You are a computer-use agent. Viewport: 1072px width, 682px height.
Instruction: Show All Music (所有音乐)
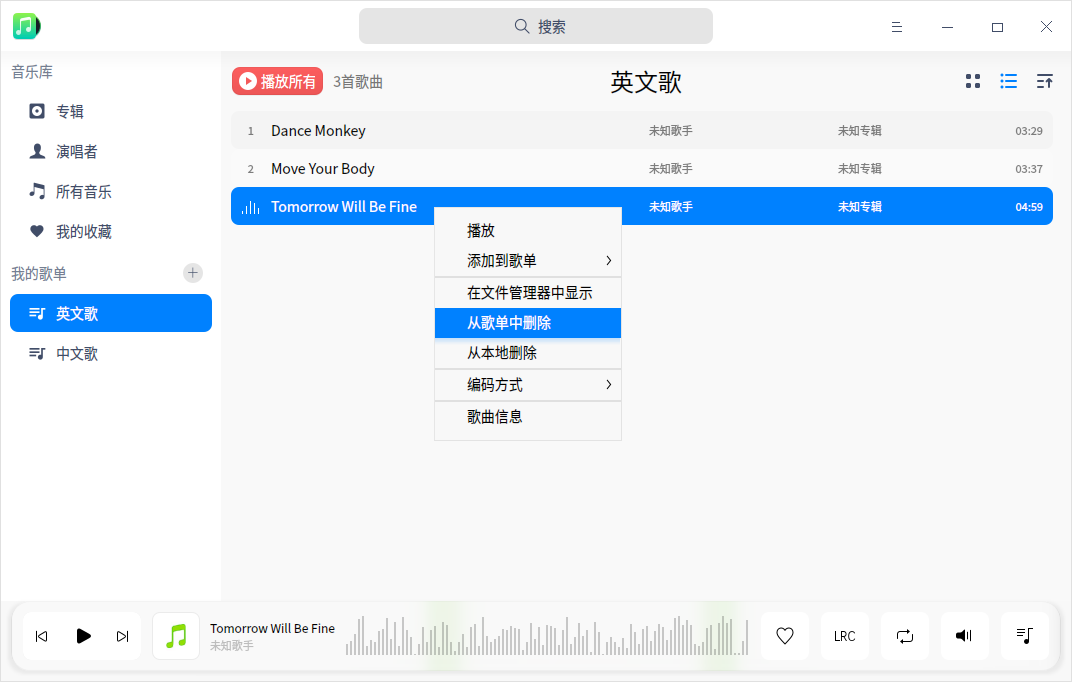click(111, 192)
